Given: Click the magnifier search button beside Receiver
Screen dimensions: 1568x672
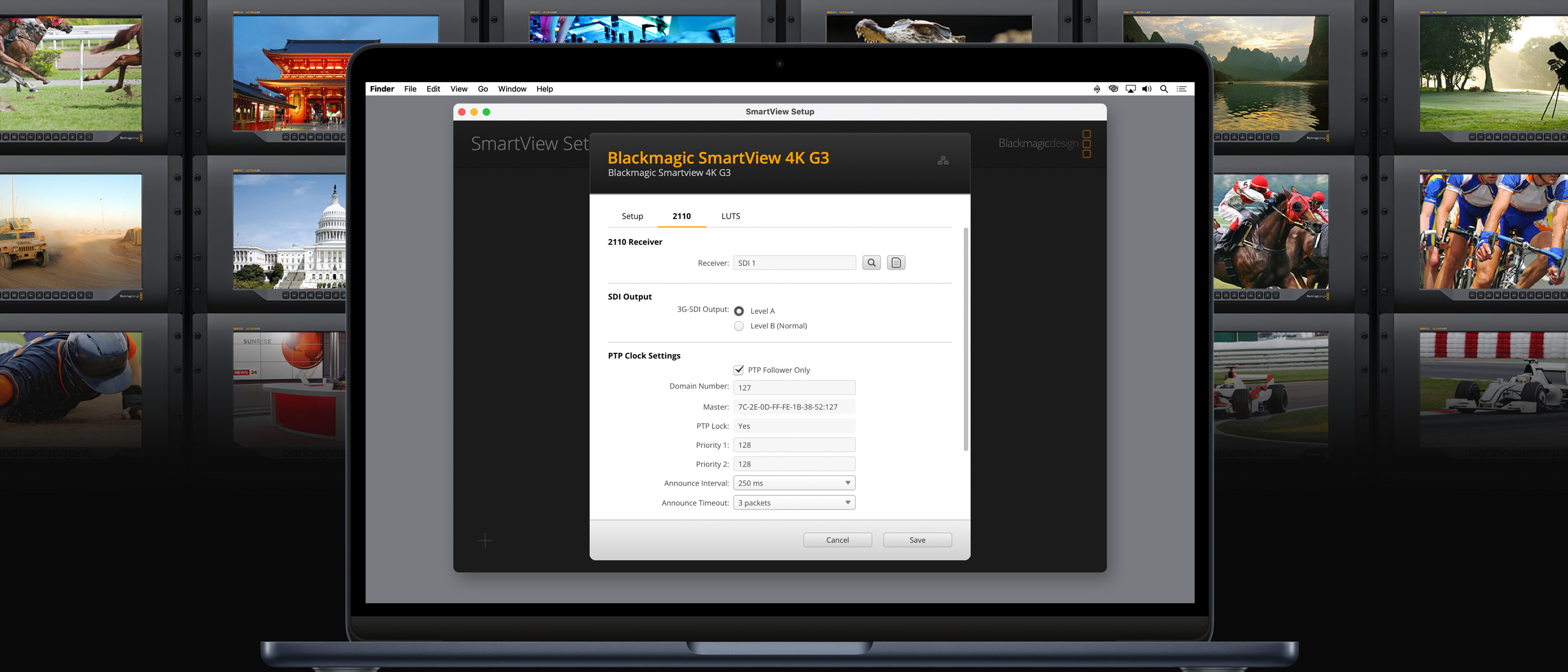Looking at the screenshot, I should (871, 263).
